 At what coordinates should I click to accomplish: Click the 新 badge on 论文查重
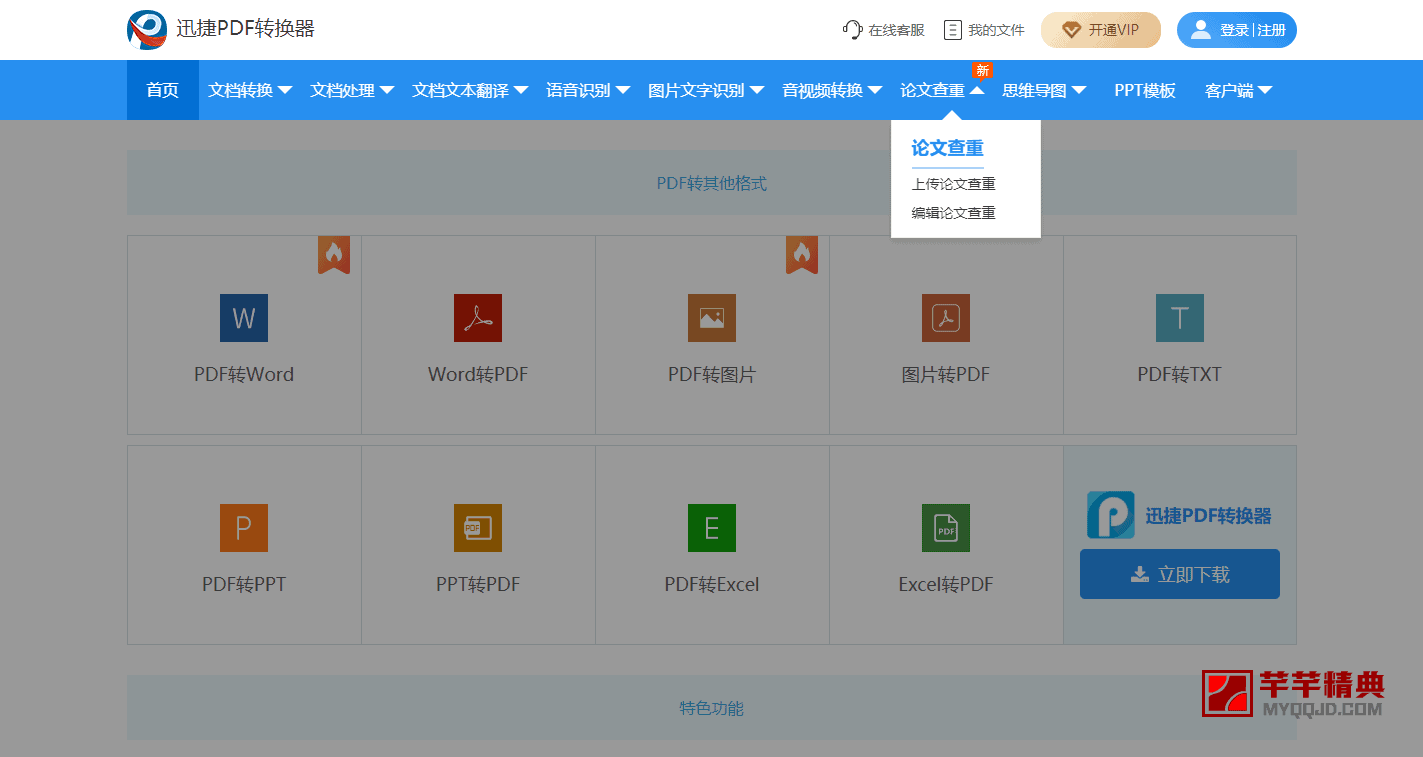pos(982,70)
